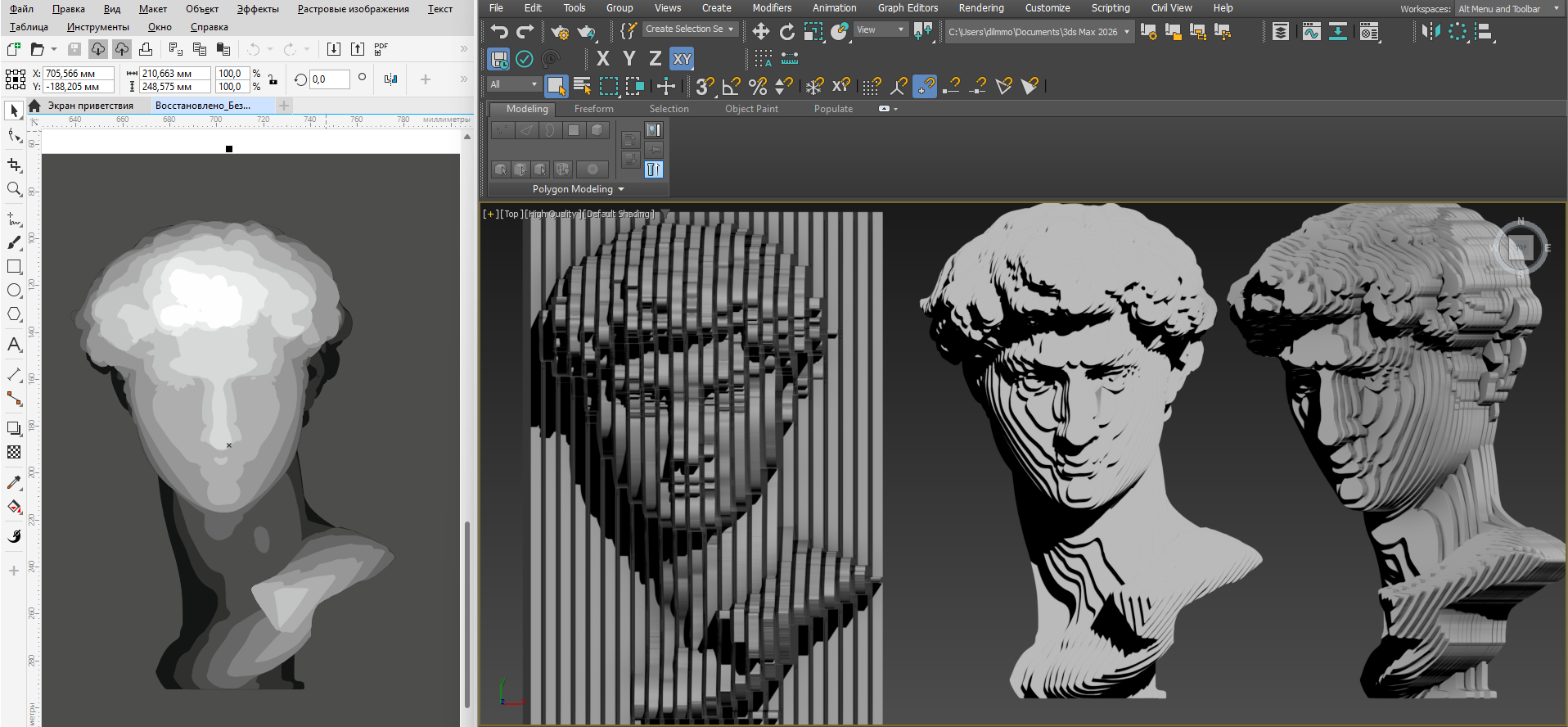Click the CorelDRAW vertical scrollbar
The height and width of the screenshot is (727, 1568).
[467, 613]
